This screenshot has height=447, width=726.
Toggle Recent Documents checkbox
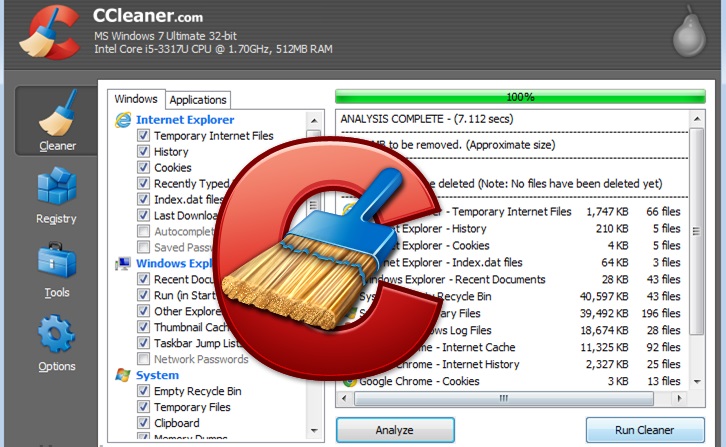point(144,279)
